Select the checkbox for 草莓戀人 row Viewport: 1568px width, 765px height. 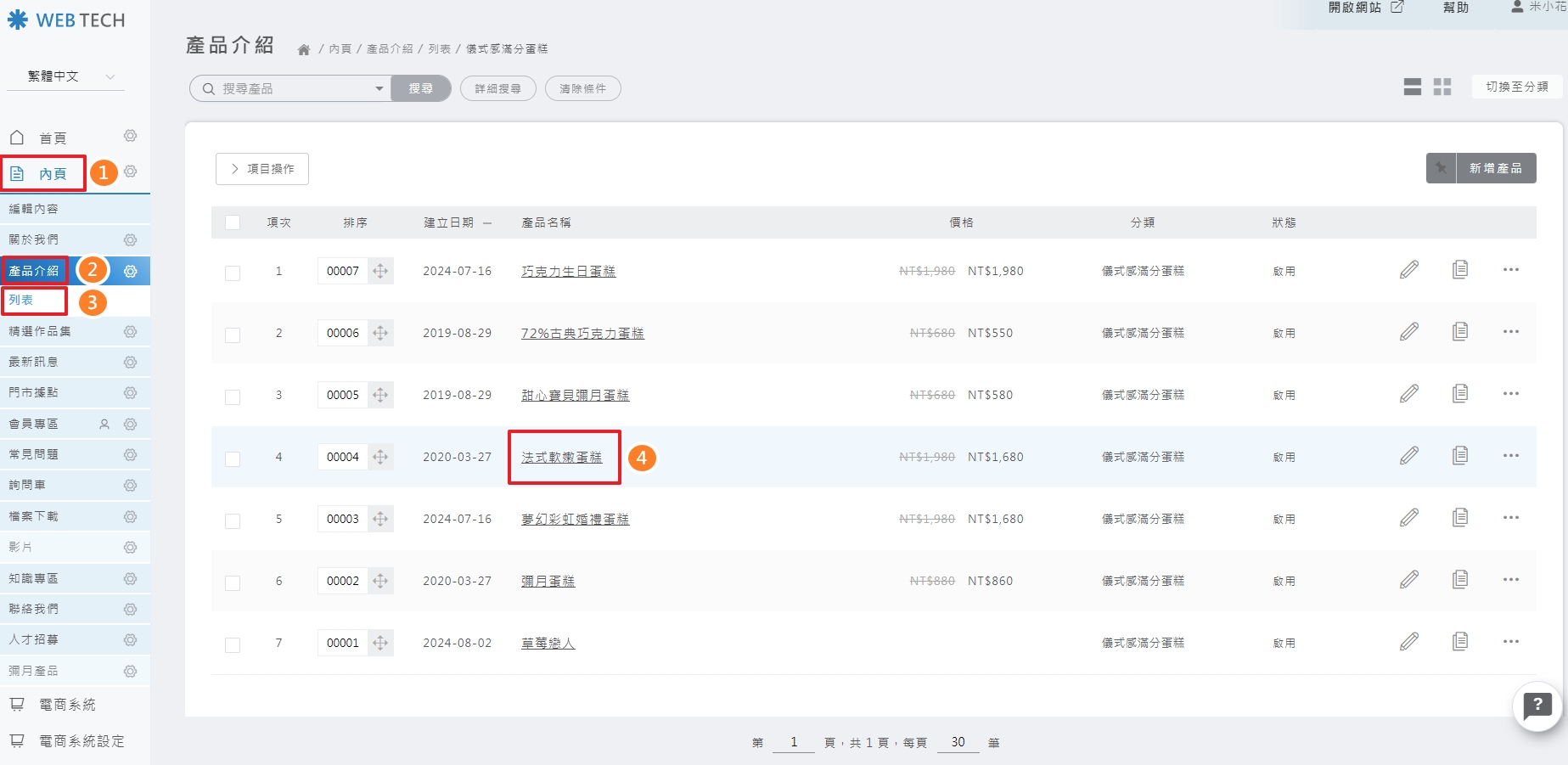tap(233, 644)
